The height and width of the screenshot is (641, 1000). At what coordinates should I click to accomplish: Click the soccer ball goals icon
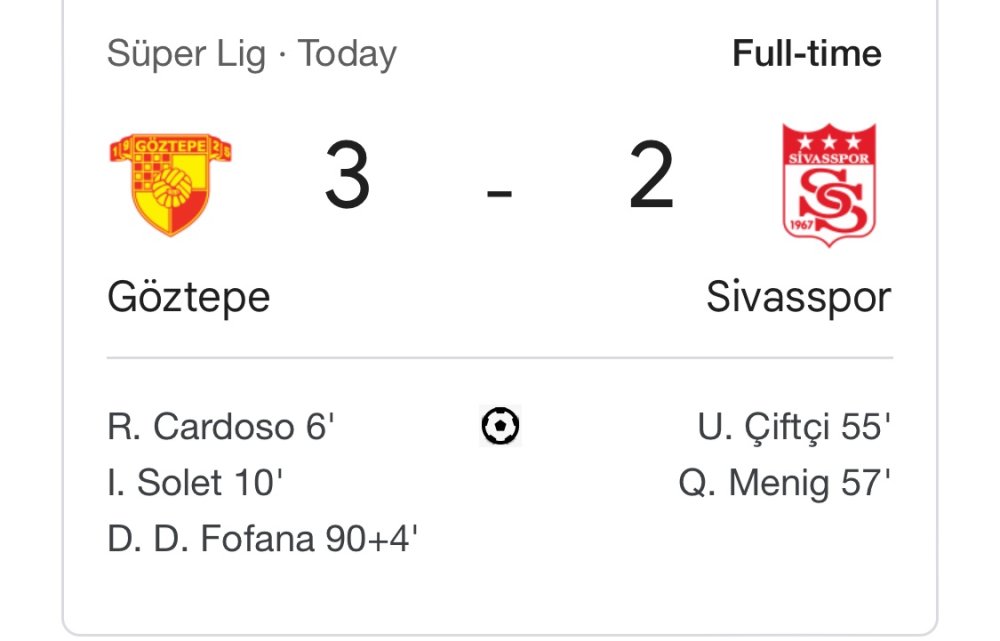coord(500,427)
